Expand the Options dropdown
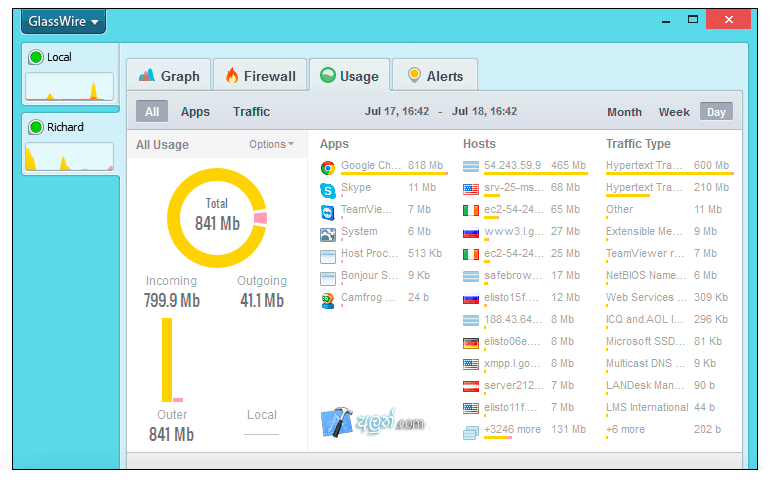The width and height of the screenshot is (770, 484). point(271,144)
